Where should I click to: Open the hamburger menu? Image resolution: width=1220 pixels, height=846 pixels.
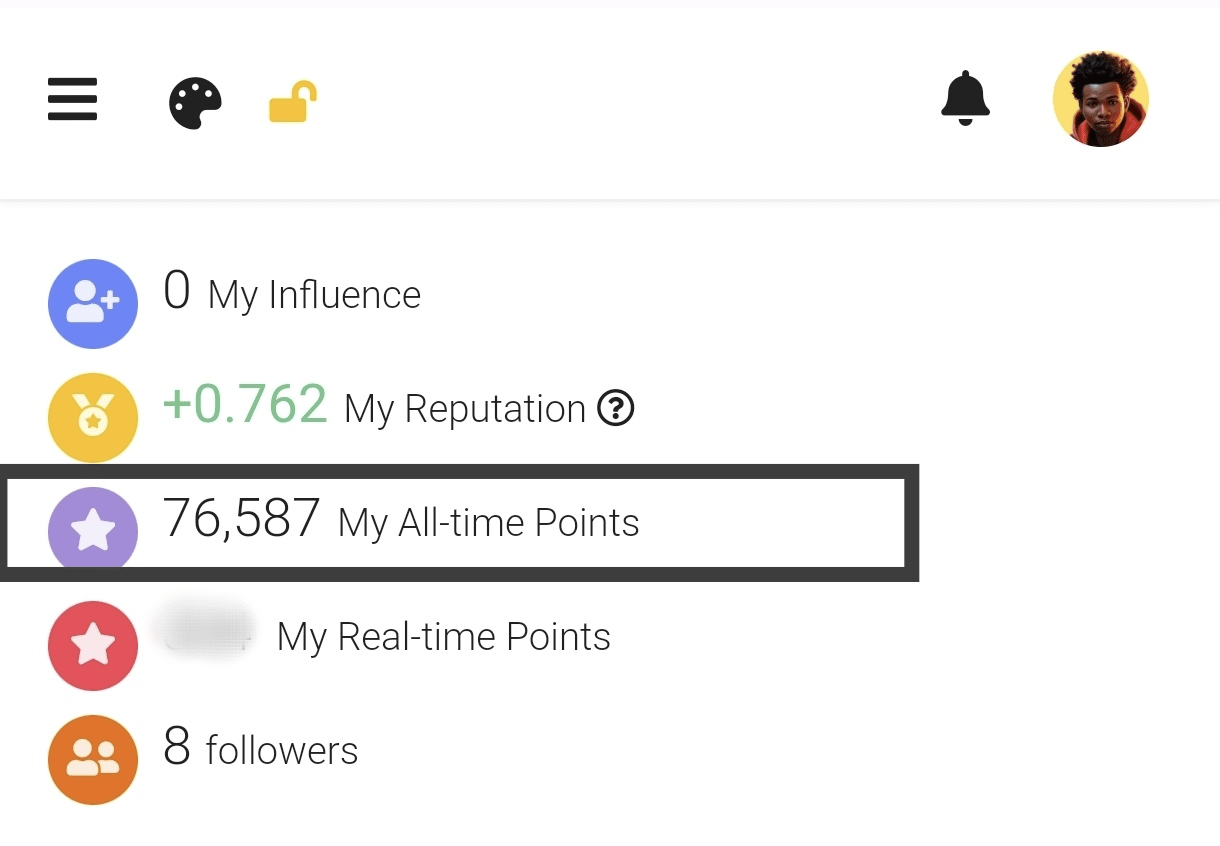73,100
